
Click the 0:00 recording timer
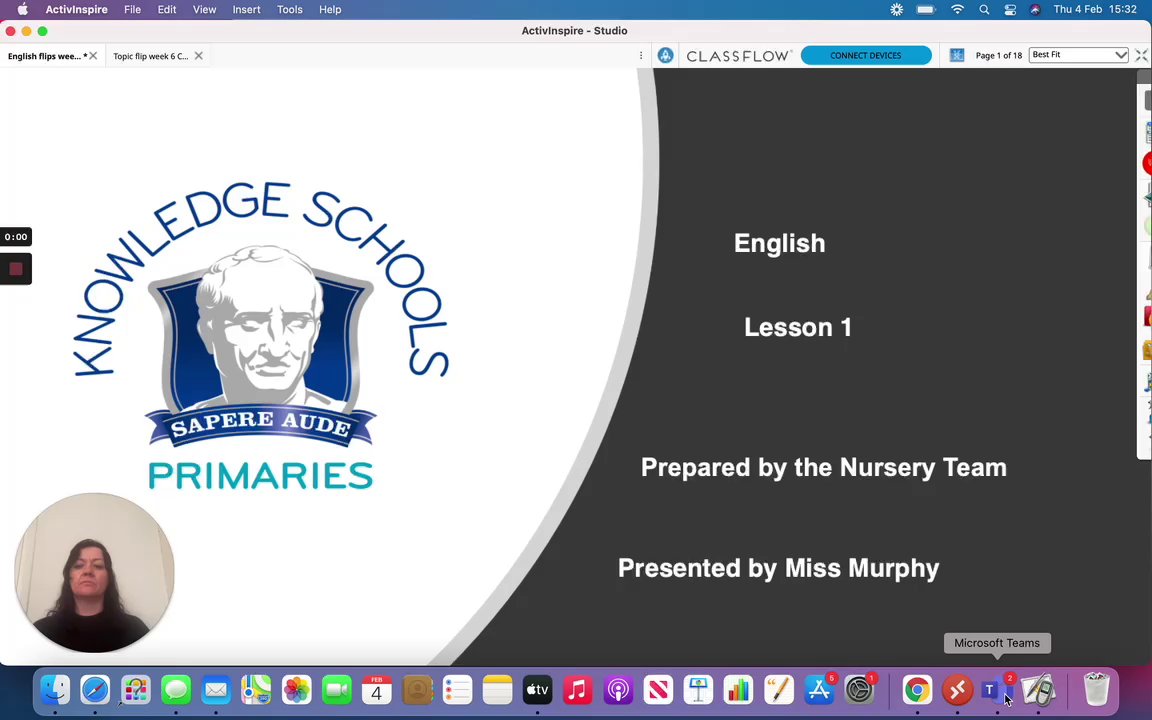pos(15,237)
